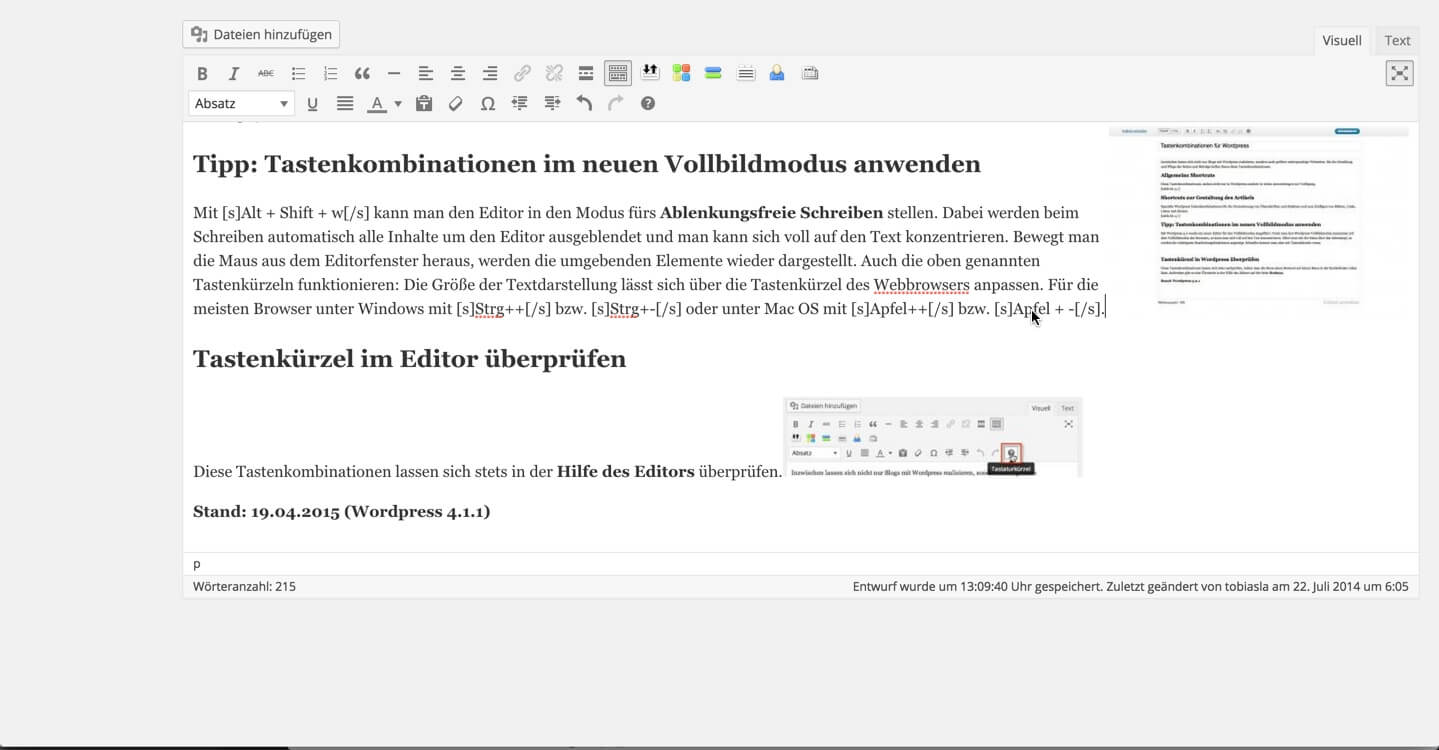
Task: Click the insert link icon
Action: coord(522,73)
